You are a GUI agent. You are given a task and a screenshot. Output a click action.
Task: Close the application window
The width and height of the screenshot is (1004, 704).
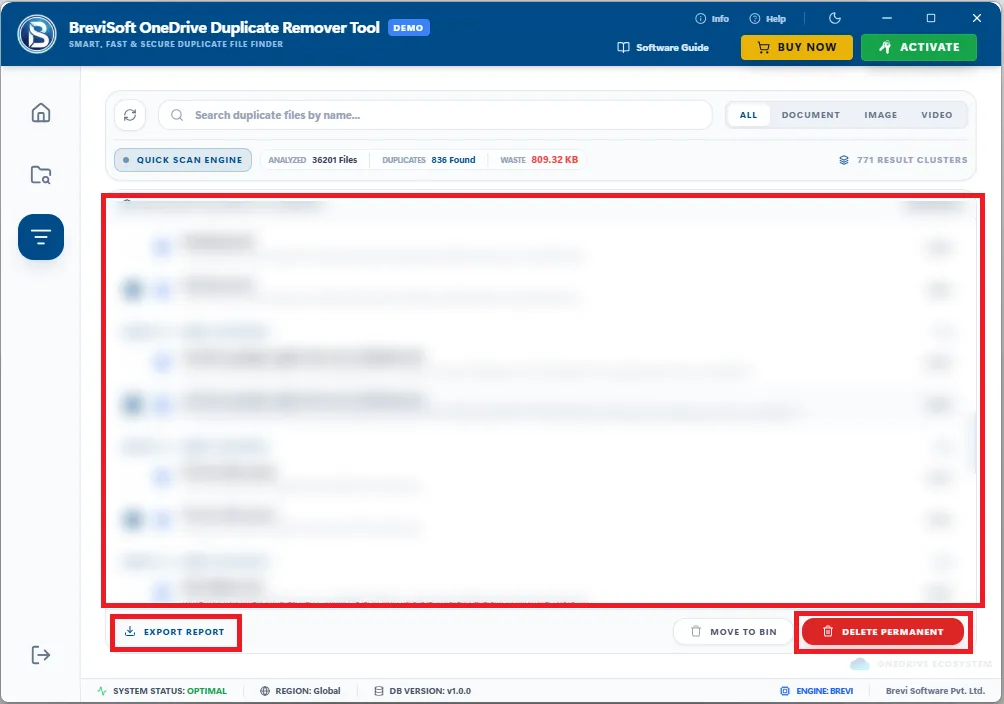pos(976,18)
